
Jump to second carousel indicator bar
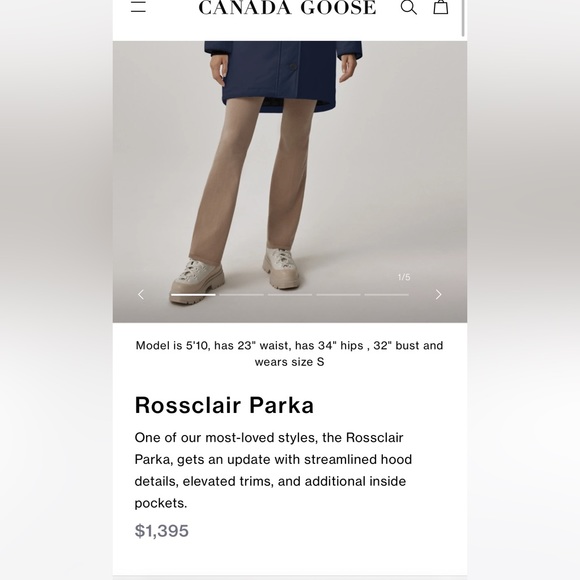(242, 295)
